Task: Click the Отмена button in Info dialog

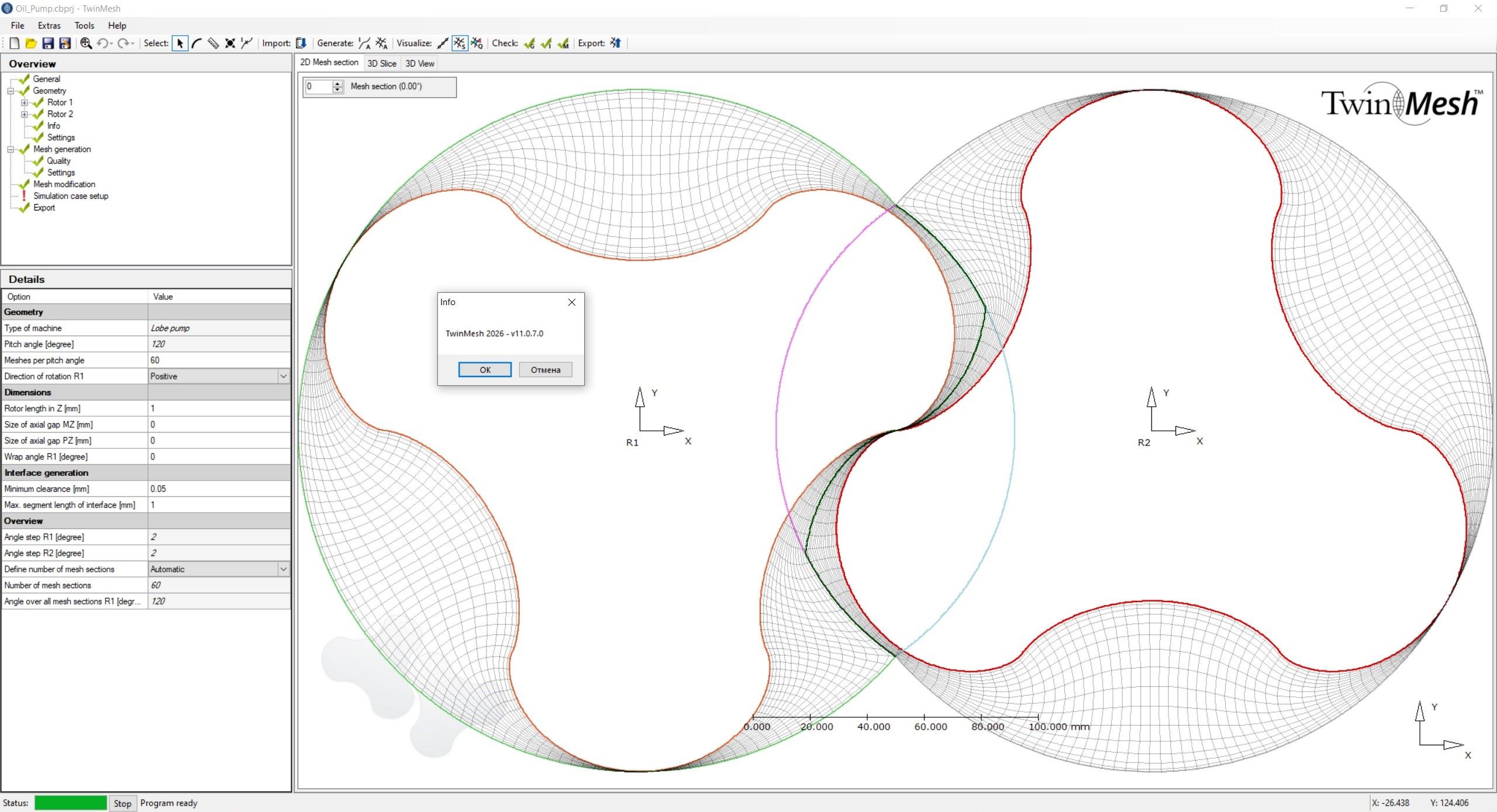Action: pyautogui.click(x=546, y=369)
